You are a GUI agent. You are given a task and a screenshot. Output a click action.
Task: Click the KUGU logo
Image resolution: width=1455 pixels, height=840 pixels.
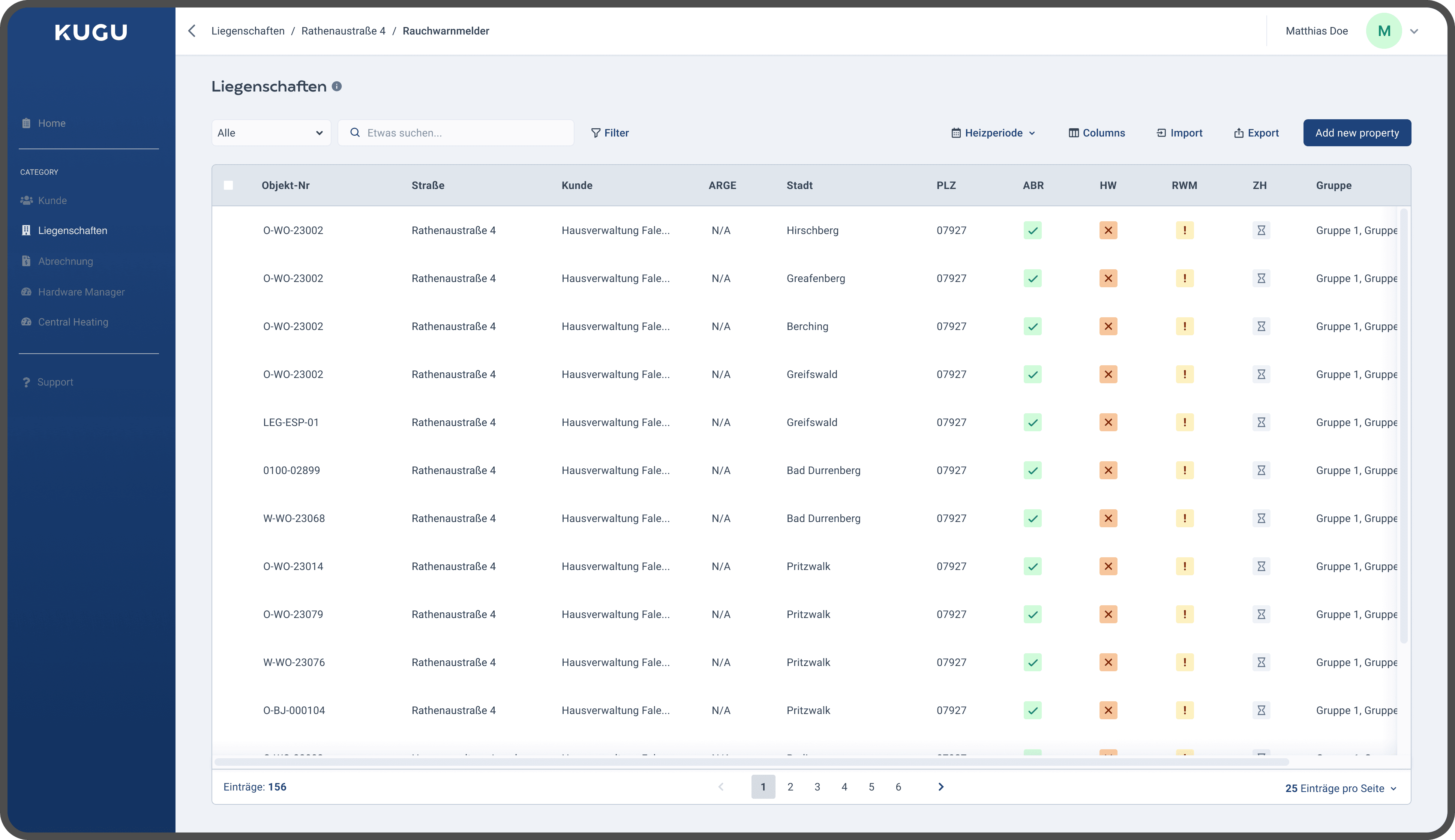pyautogui.click(x=91, y=32)
